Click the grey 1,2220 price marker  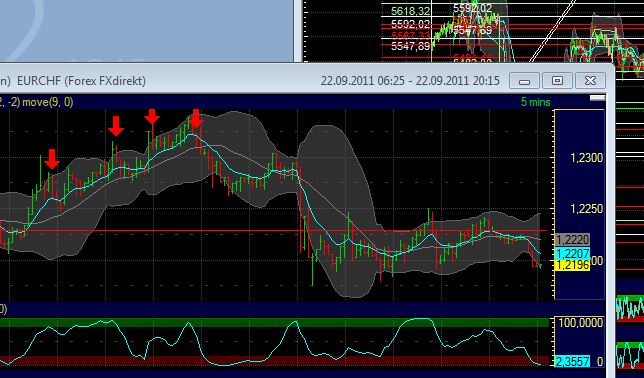coord(573,240)
